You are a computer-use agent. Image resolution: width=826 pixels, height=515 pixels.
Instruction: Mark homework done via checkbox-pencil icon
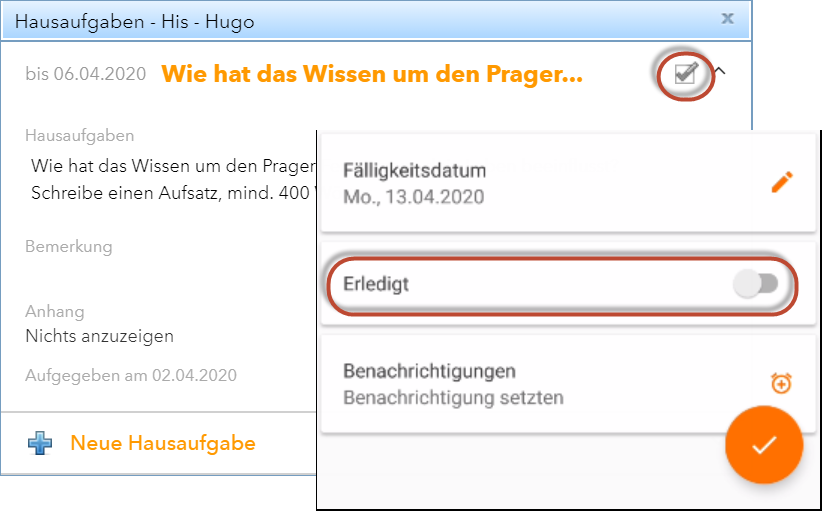[x=686, y=74]
